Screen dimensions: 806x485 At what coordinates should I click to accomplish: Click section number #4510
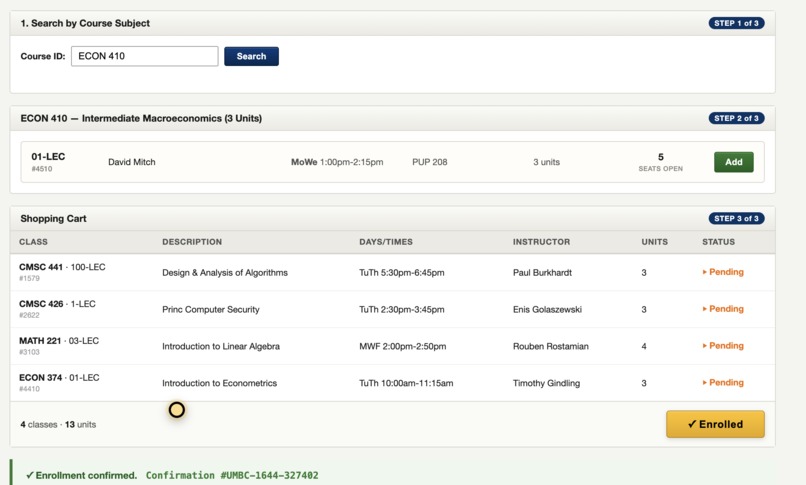(x=42, y=169)
